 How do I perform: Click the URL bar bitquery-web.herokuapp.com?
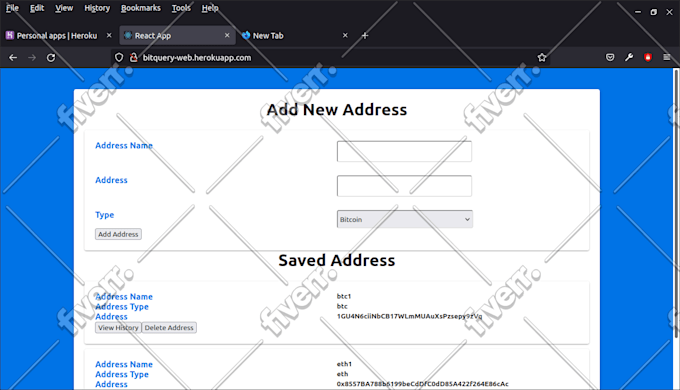(330, 58)
